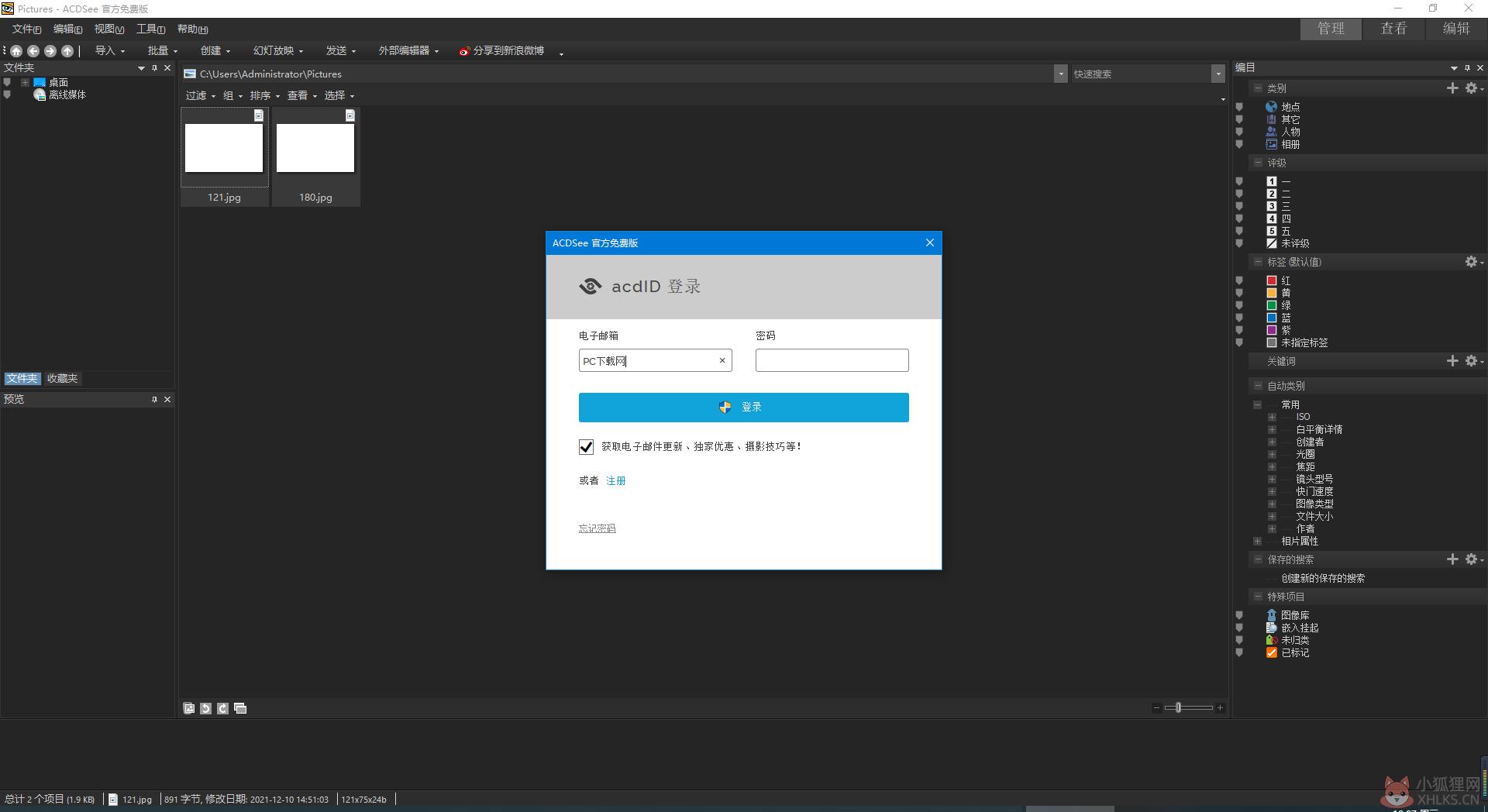
Task: Pin the 文件夹 folder panel
Action: (x=154, y=68)
